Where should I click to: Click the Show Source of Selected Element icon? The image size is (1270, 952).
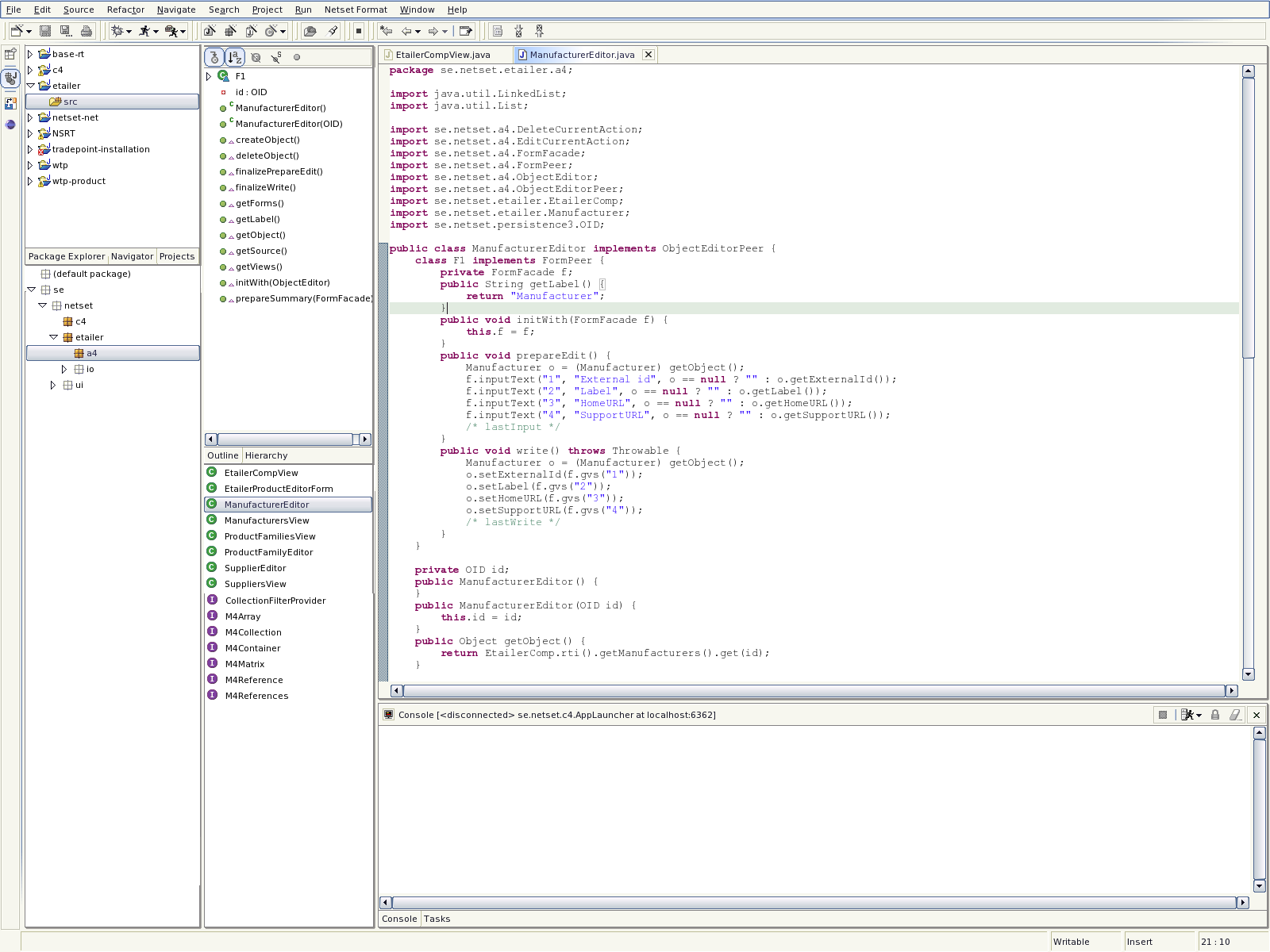[x=498, y=31]
